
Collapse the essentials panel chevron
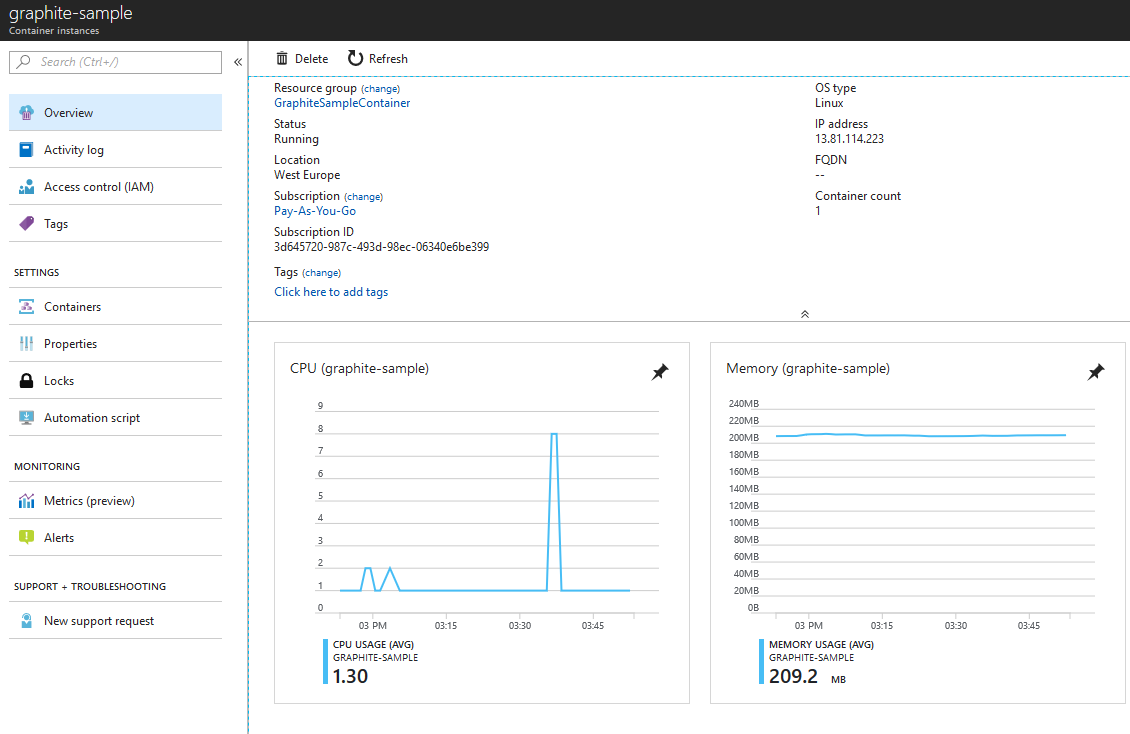click(x=804, y=313)
